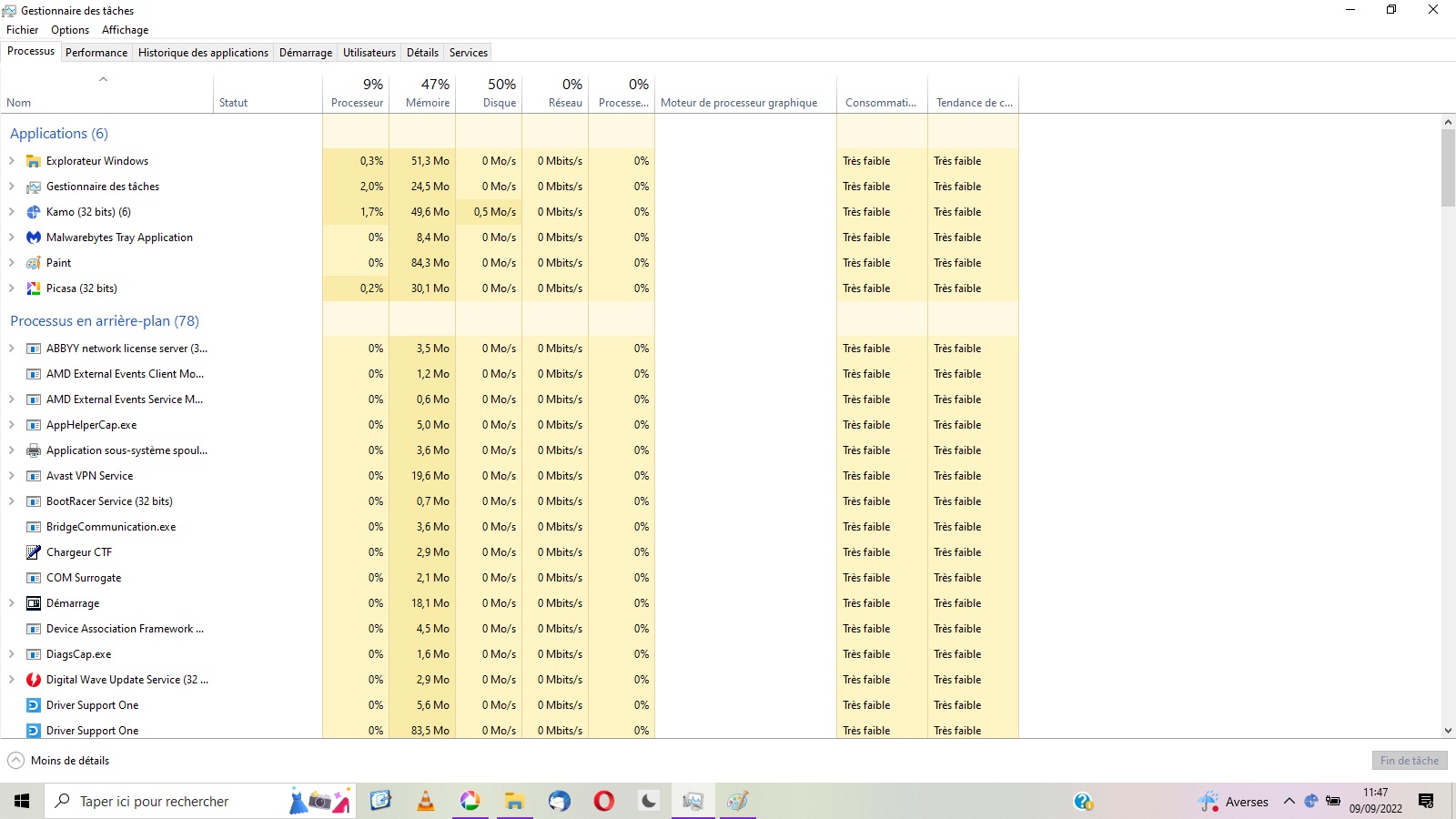Select Device Association Framework process row
This screenshot has height=819, width=1456.
point(510,629)
